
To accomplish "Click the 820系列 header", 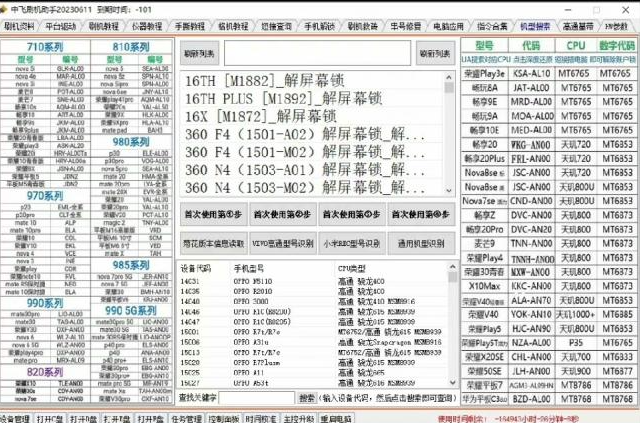I will pyautogui.click(x=45, y=372).
